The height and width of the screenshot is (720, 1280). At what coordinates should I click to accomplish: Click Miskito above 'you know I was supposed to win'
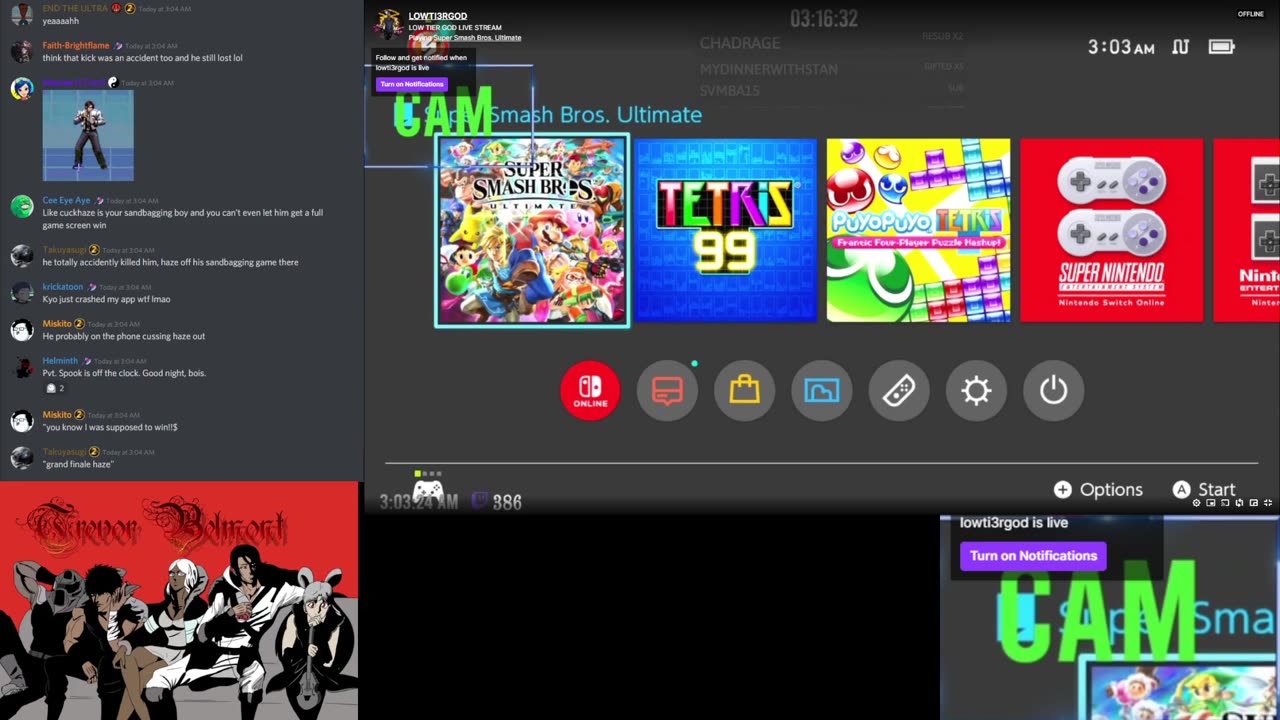click(57, 415)
